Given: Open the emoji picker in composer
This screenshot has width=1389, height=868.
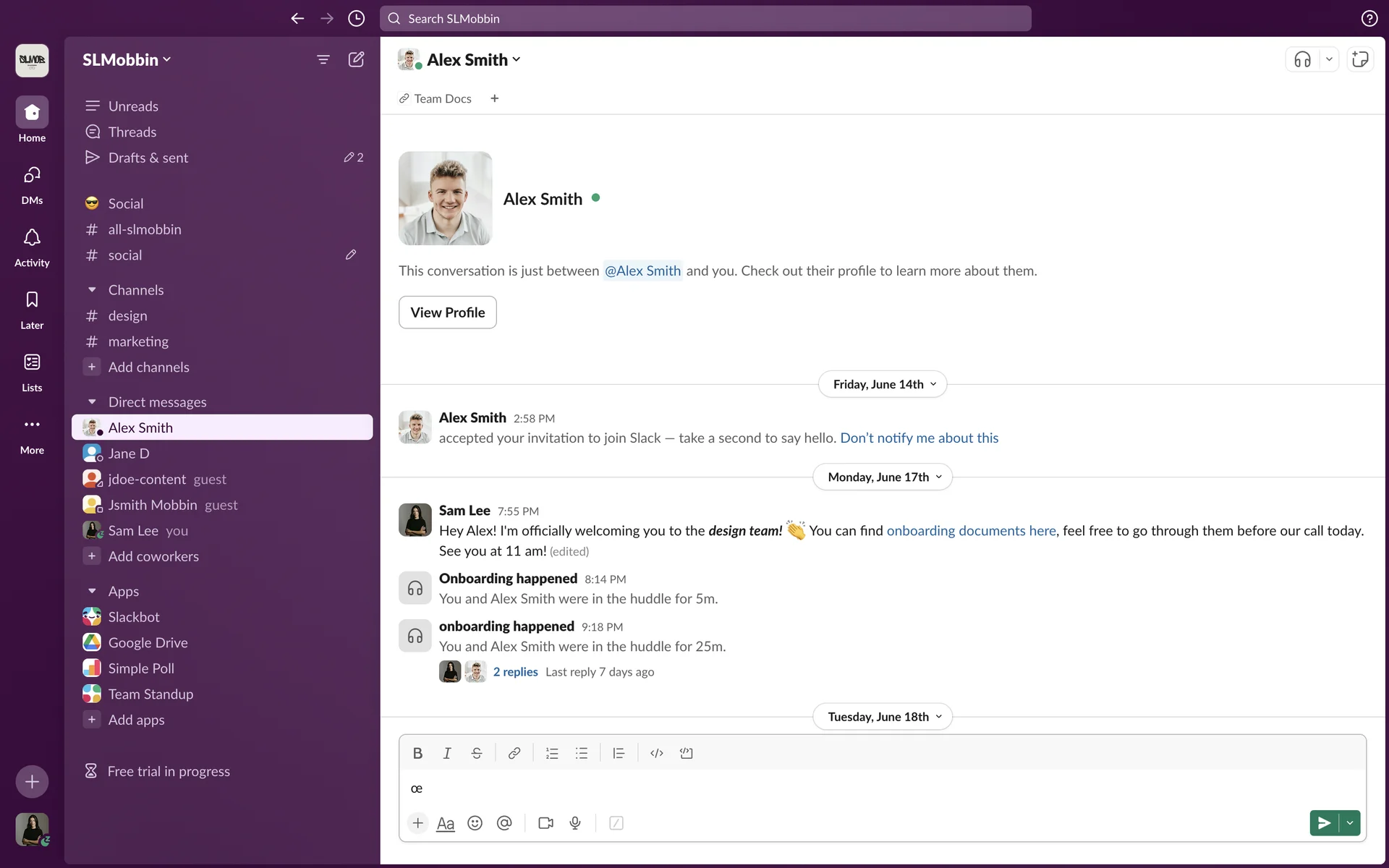Looking at the screenshot, I should [x=475, y=823].
